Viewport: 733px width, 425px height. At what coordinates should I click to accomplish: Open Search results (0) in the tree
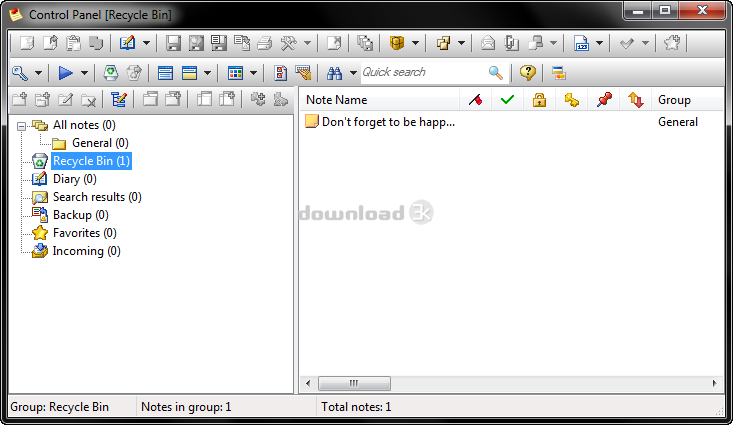(x=97, y=197)
